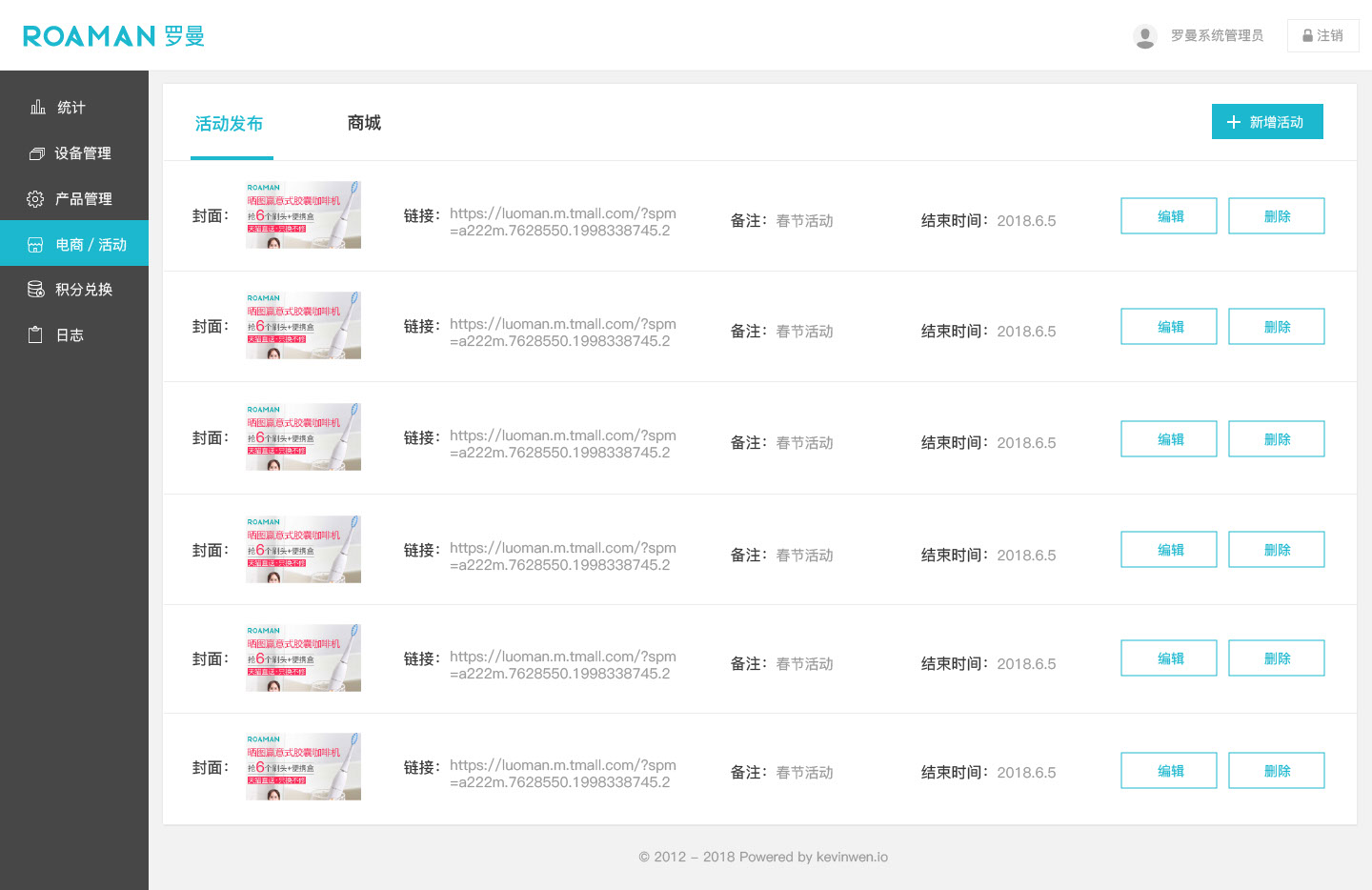
Task: Click the ROAMAN 罗曼 logo
Action: [x=113, y=36]
